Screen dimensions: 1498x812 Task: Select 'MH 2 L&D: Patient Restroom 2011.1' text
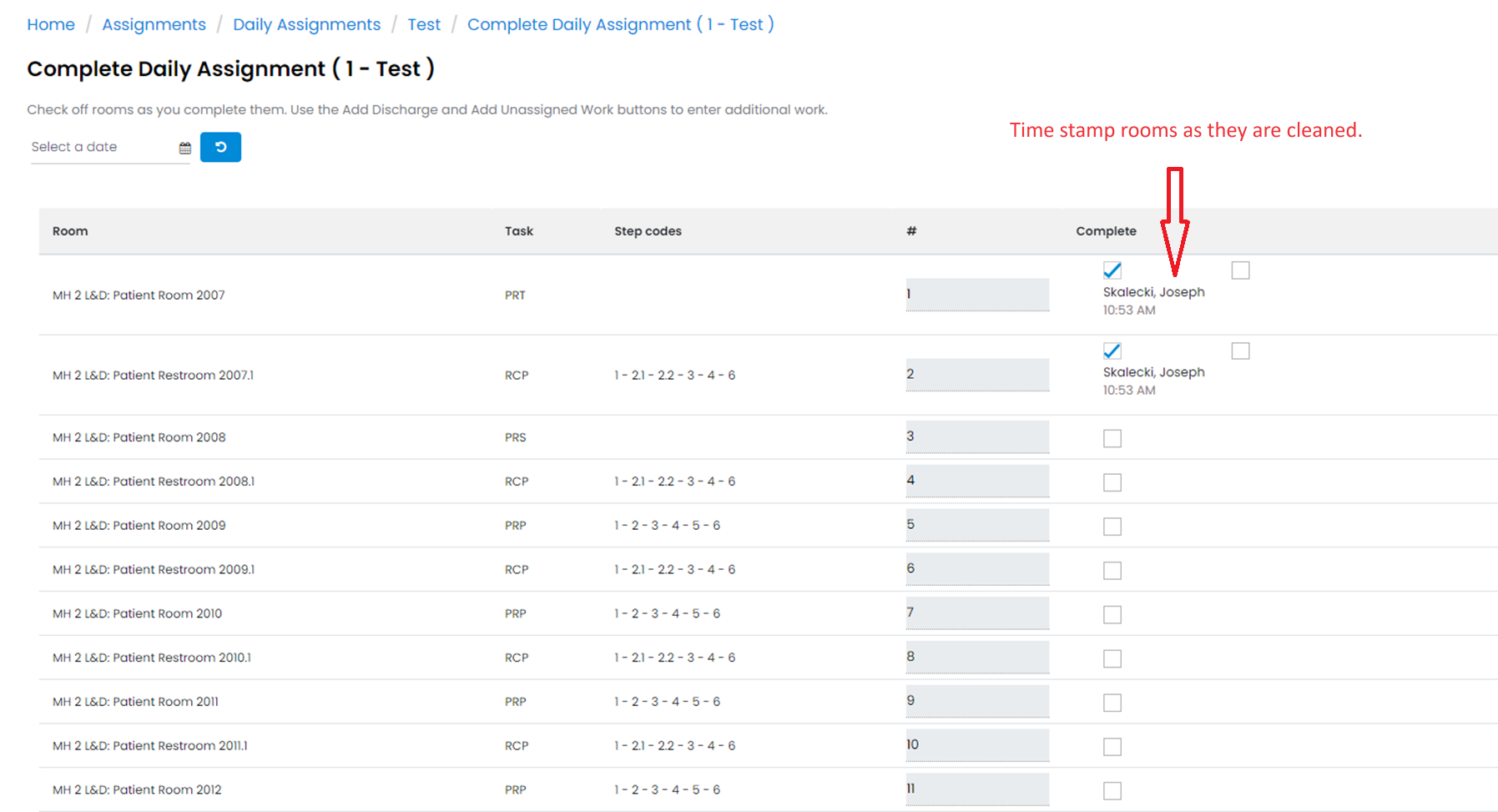[x=150, y=746]
